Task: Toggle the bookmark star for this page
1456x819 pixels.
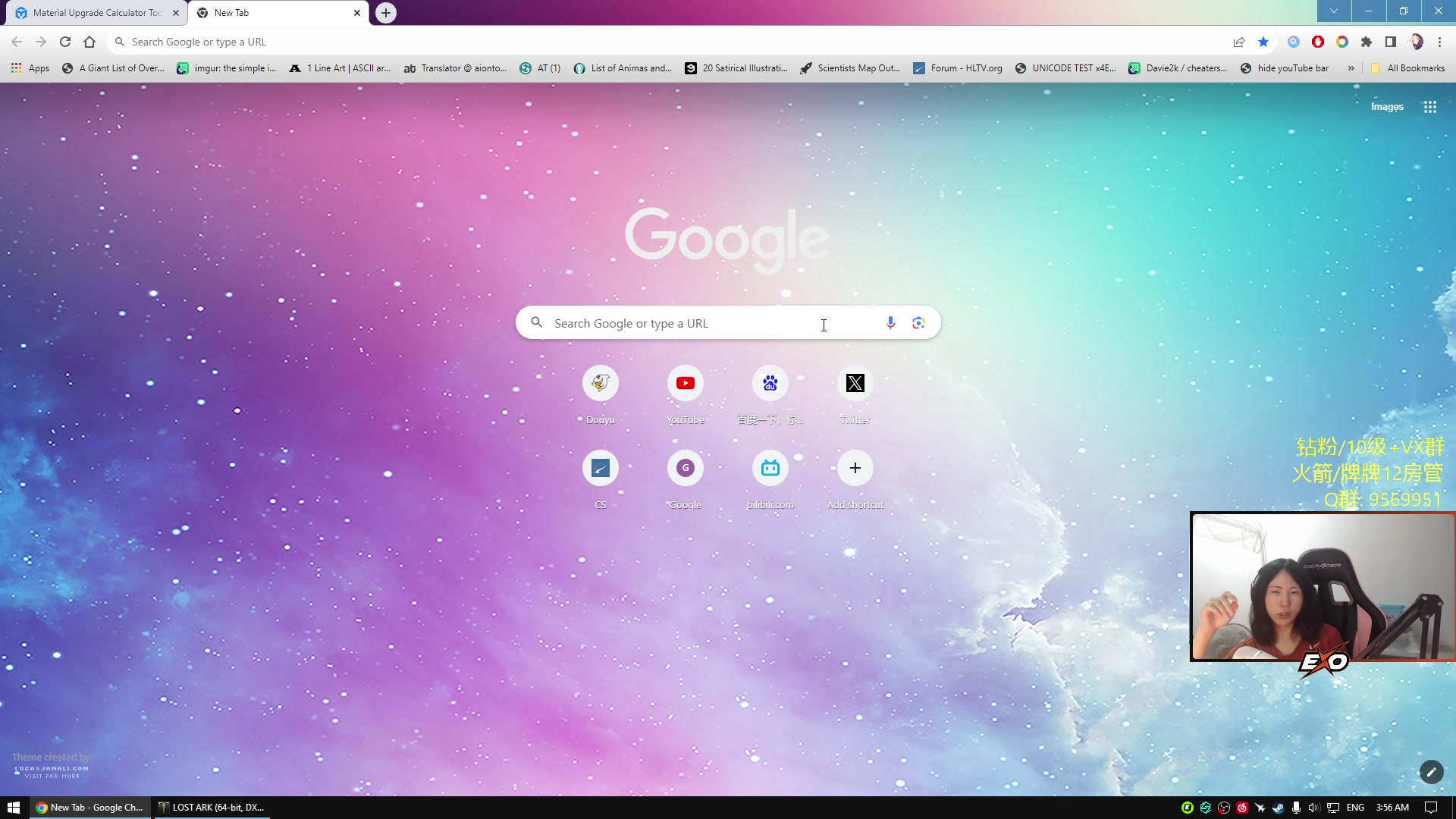Action: (x=1263, y=42)
